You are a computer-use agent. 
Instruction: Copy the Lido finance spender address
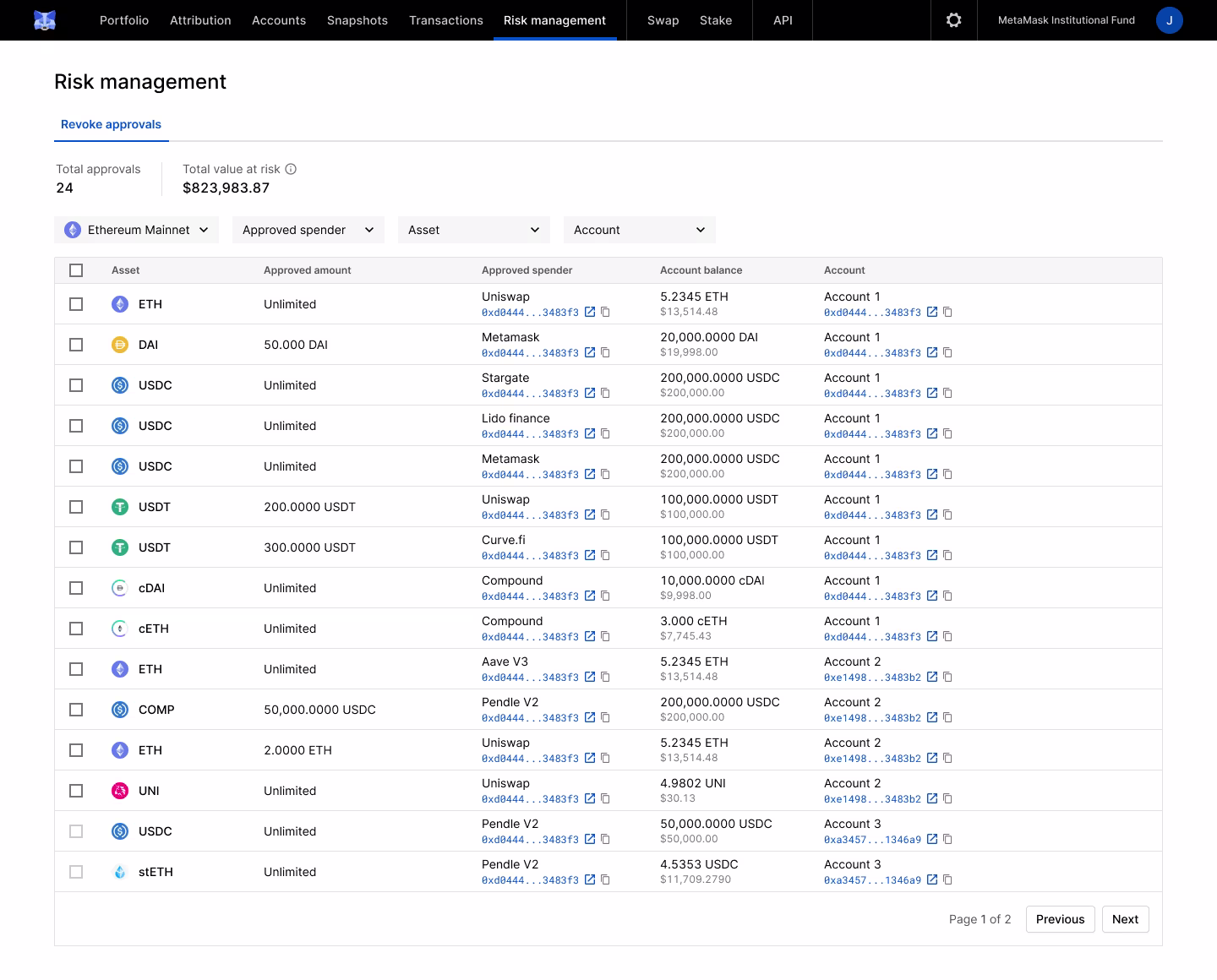pyautogui.click(x=605, y=433)
